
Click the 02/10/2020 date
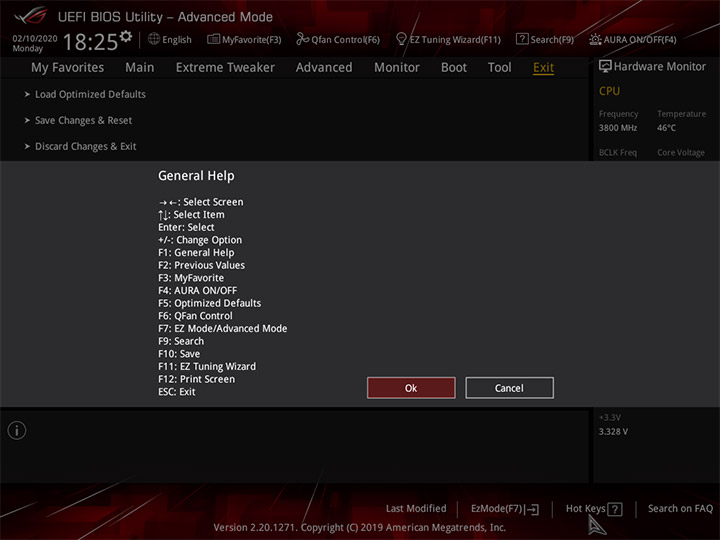tap(35, 39)
